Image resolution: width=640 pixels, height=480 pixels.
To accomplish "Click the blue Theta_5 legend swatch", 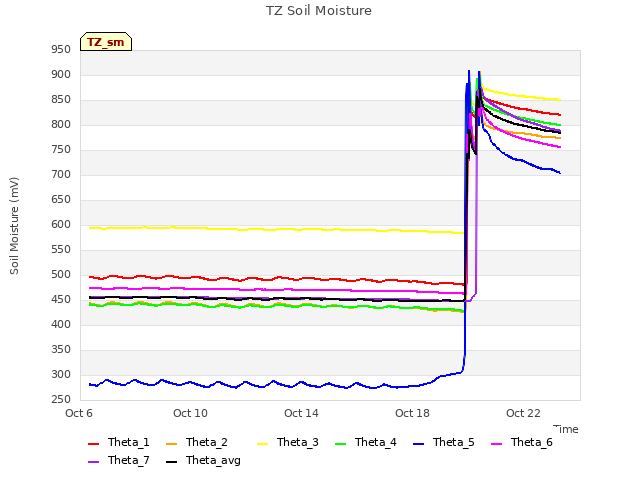I will [x=418, y=444].
